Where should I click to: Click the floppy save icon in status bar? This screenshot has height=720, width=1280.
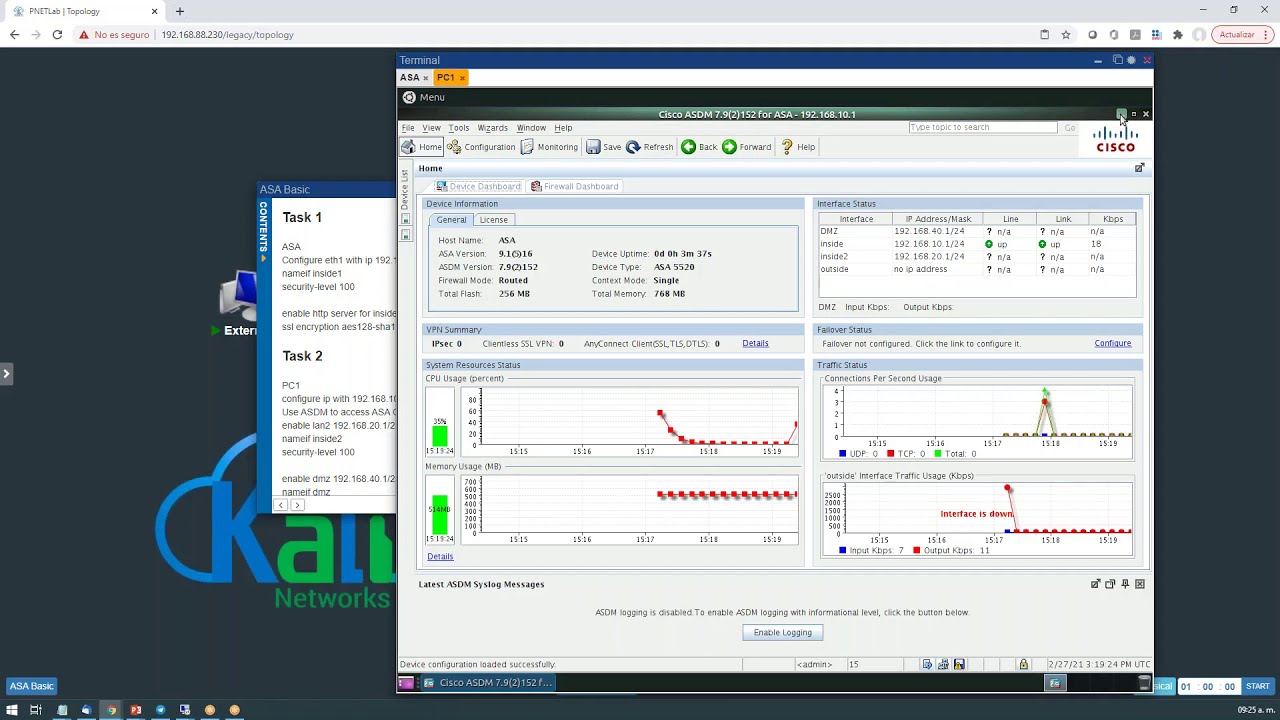click(959, 664)
